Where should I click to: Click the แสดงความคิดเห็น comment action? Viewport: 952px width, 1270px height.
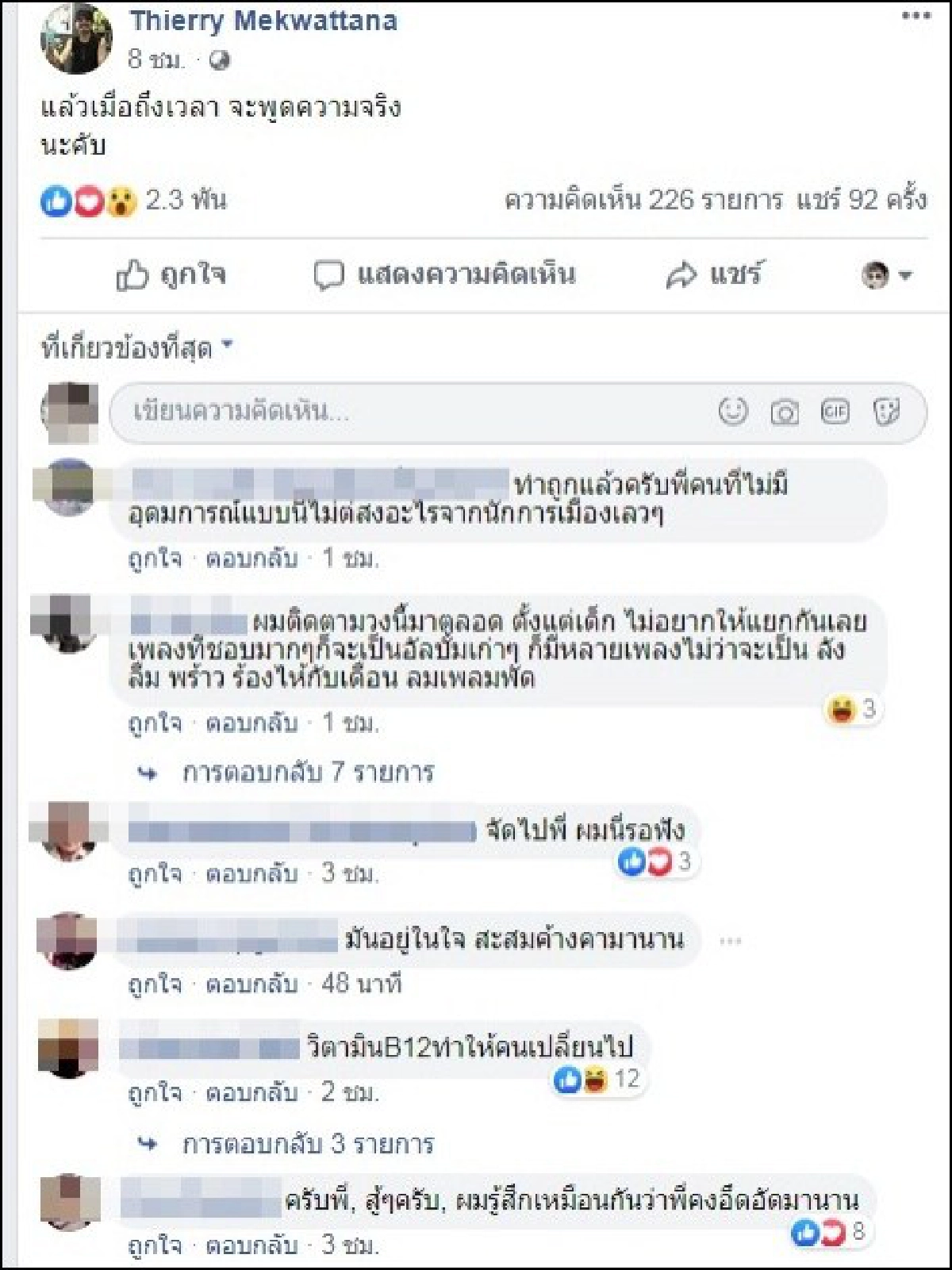(444, 275)
